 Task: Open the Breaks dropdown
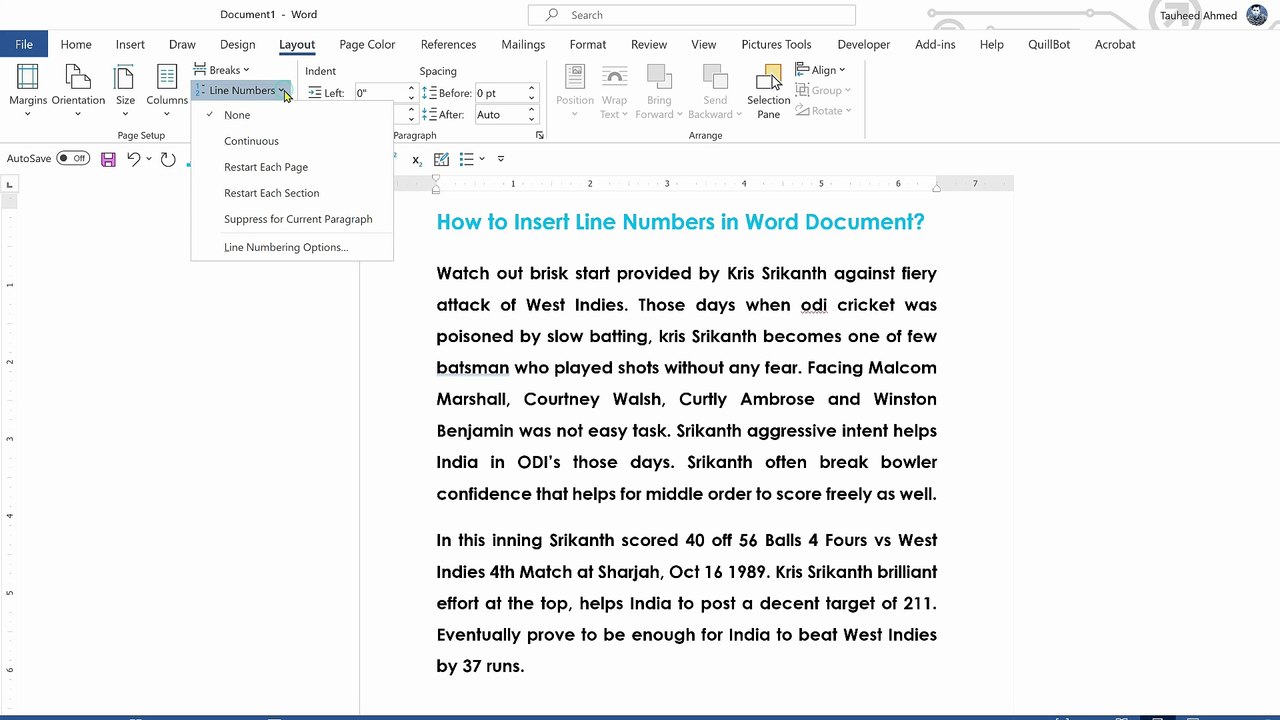tap(221, 70)
